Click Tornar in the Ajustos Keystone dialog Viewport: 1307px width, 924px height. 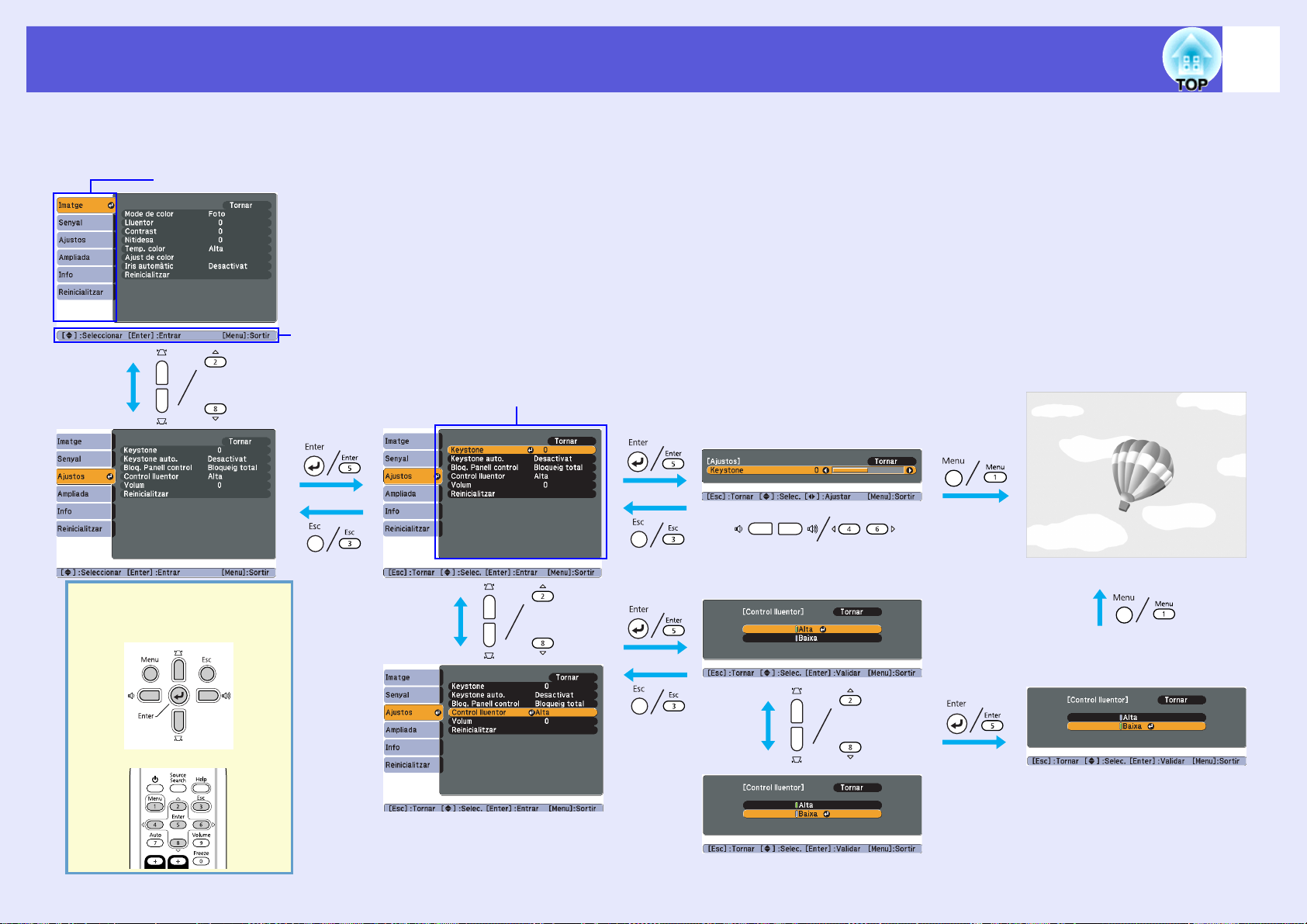[x=891, y=461]
